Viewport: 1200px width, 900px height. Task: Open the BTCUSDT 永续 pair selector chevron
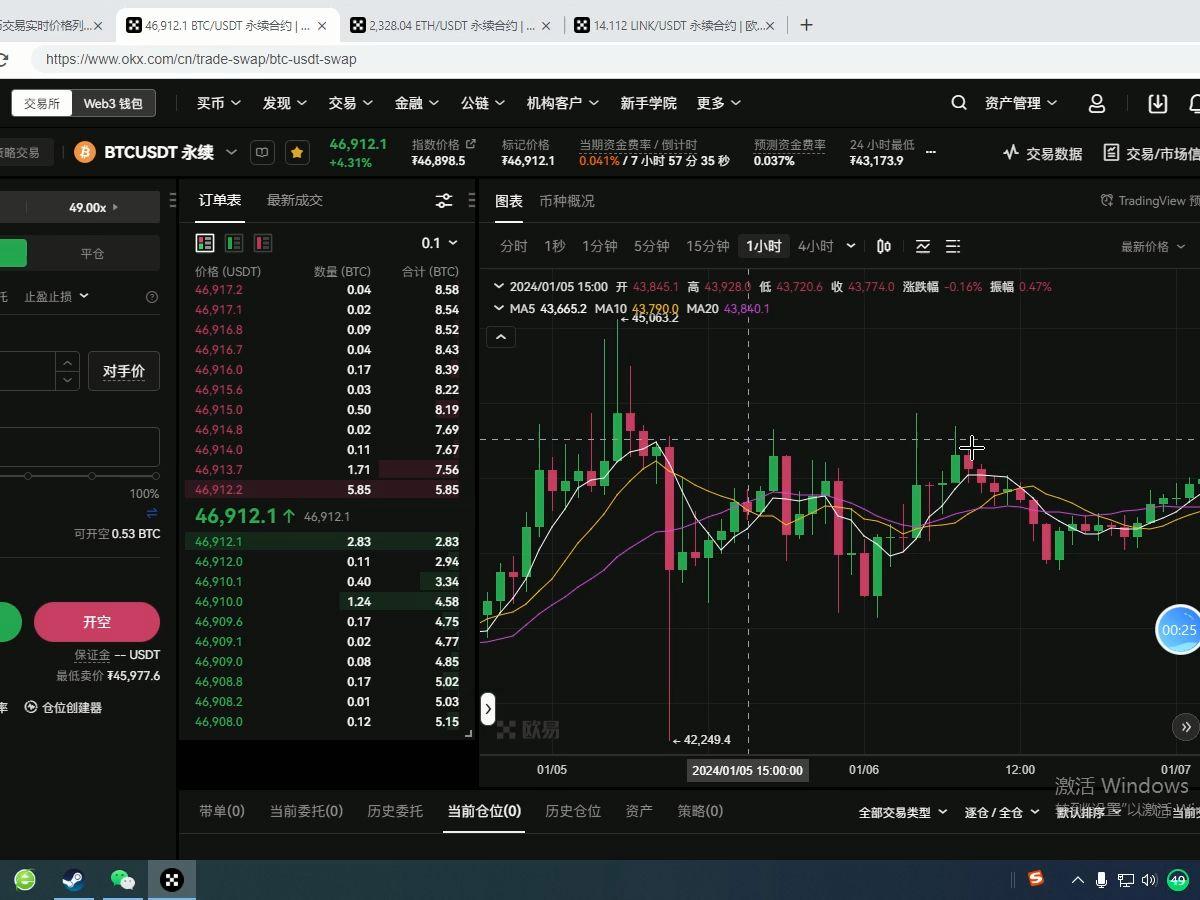[231, 152]
